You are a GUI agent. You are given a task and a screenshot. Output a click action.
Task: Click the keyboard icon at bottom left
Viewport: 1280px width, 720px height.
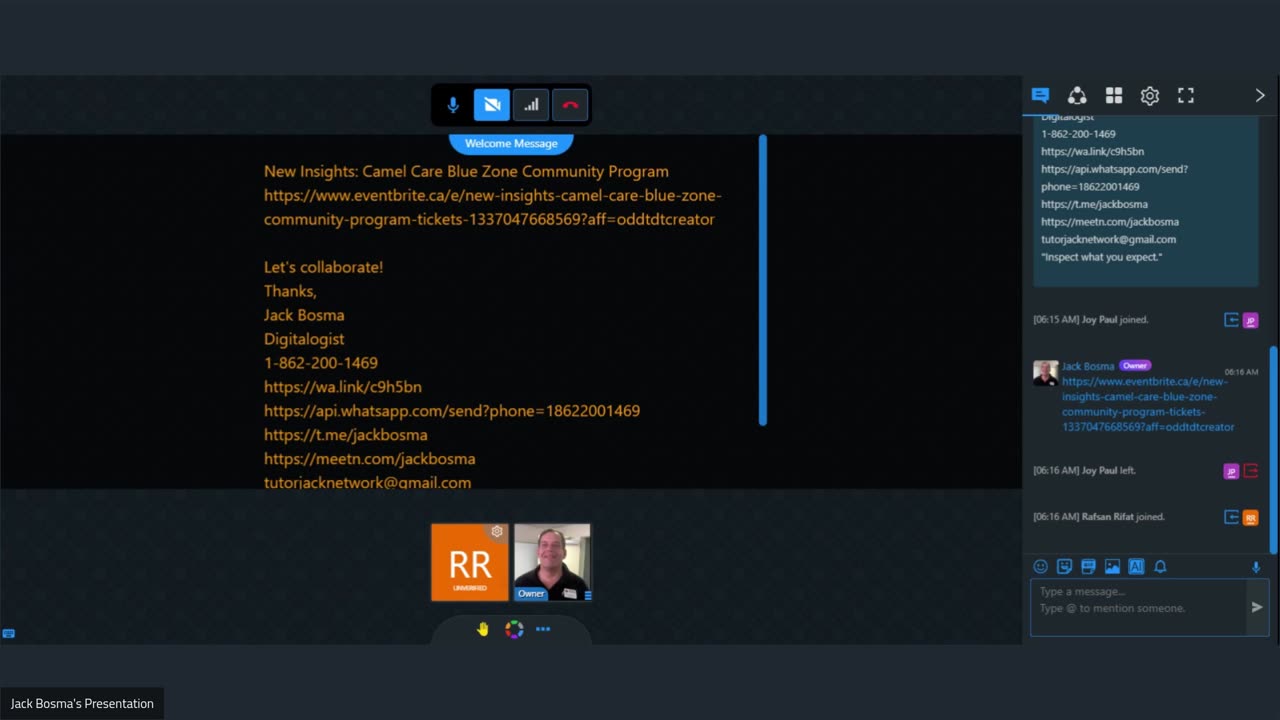tap(8, 633)
